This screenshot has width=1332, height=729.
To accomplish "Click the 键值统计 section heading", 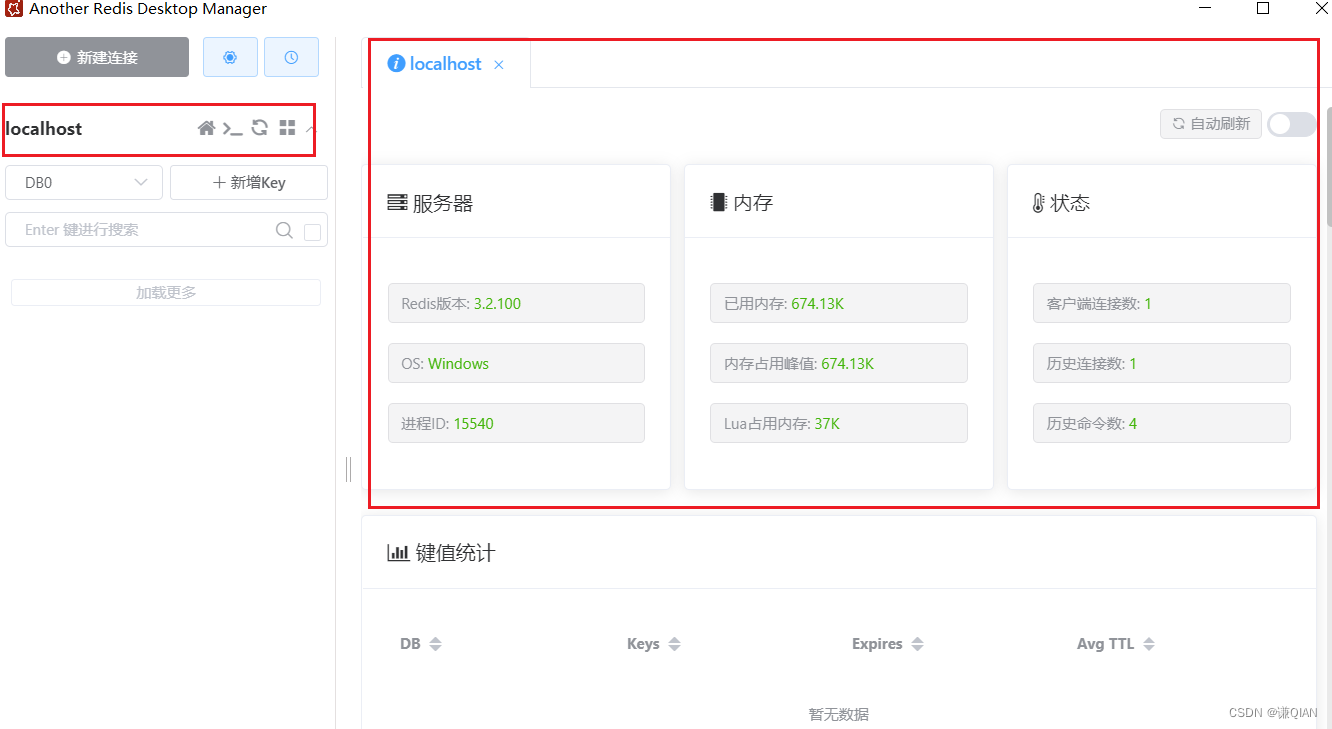I will [455, 553].
